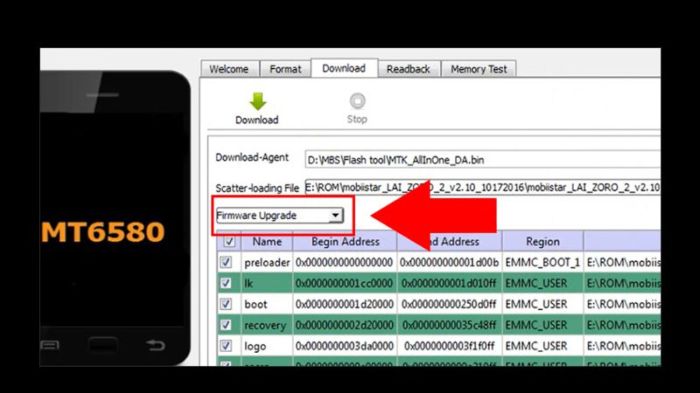Click EMMC_USER region in boot row
Image resolution: width=700 pixels, height=393 pixels.
click(542, 304)
